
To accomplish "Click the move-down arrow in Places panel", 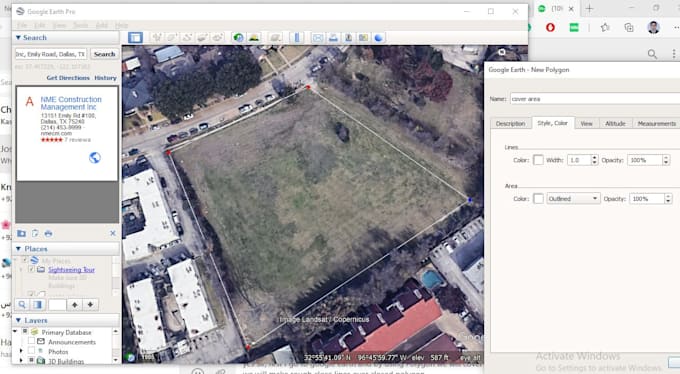I will [90, 305].
